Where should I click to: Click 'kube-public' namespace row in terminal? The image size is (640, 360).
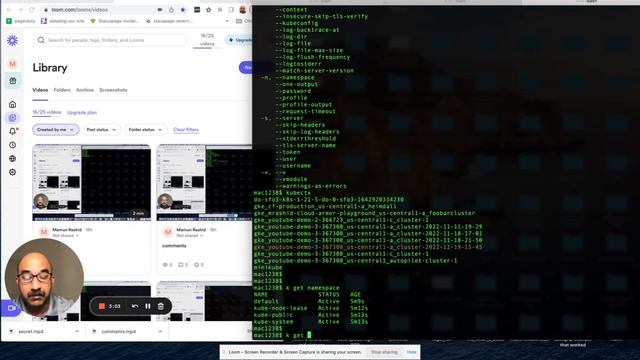[x=311, y=315]
